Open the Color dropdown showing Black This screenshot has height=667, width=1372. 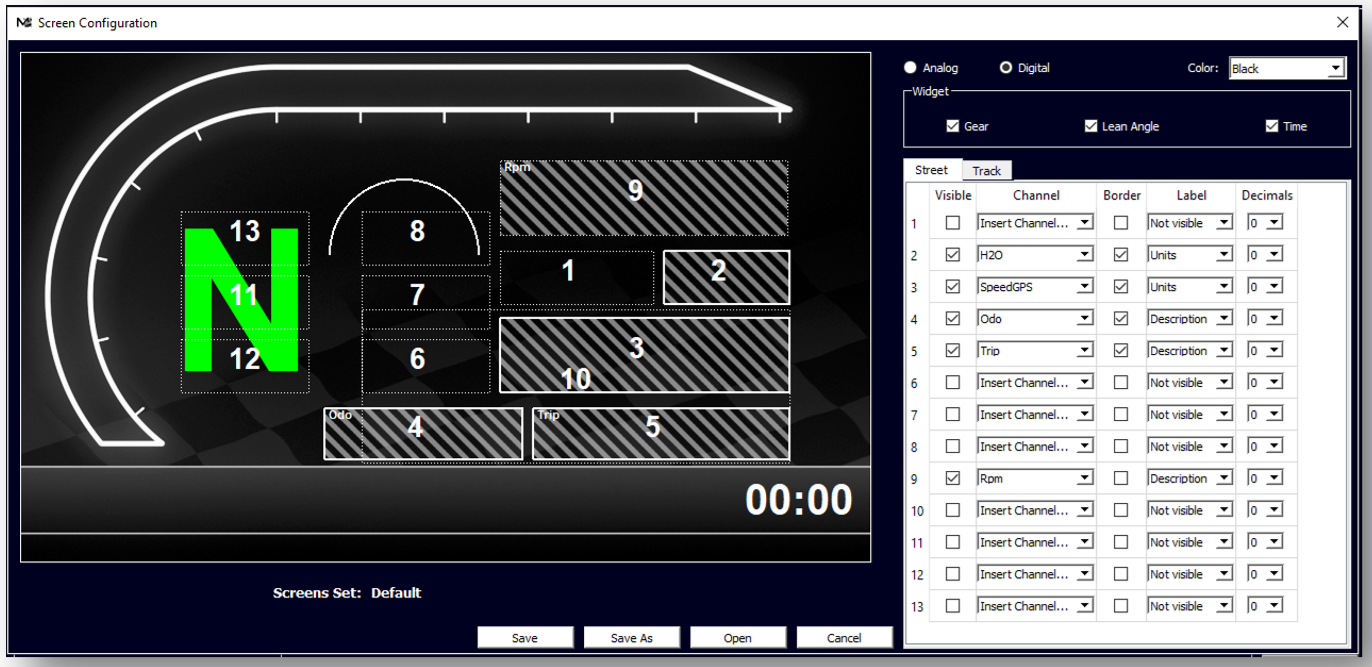point(1287,68)
